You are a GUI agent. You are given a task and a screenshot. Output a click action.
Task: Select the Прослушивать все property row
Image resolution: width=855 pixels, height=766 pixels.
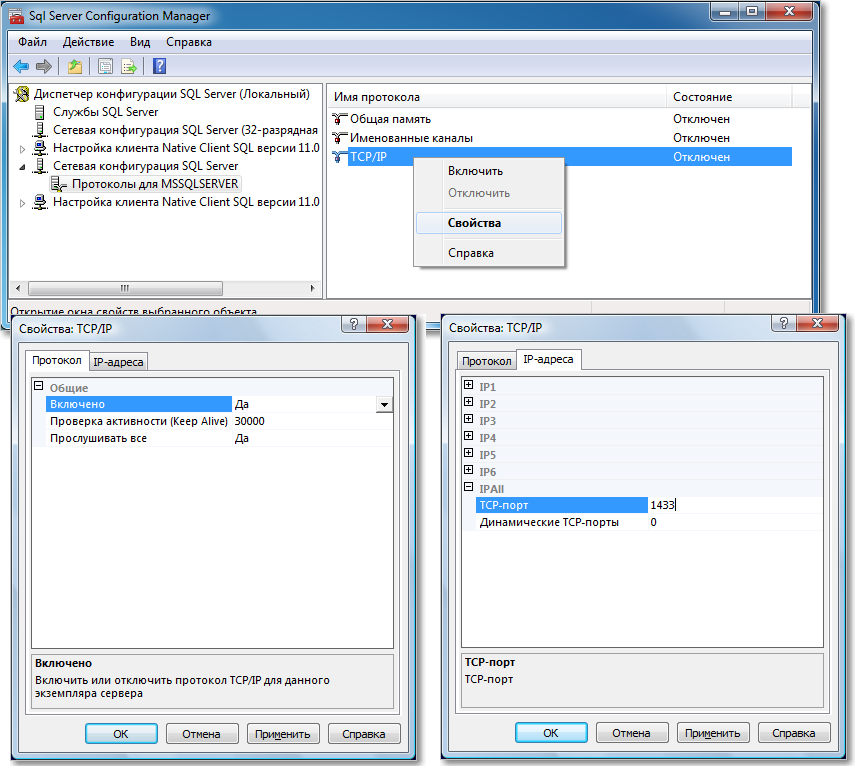[x=219, y=438]
